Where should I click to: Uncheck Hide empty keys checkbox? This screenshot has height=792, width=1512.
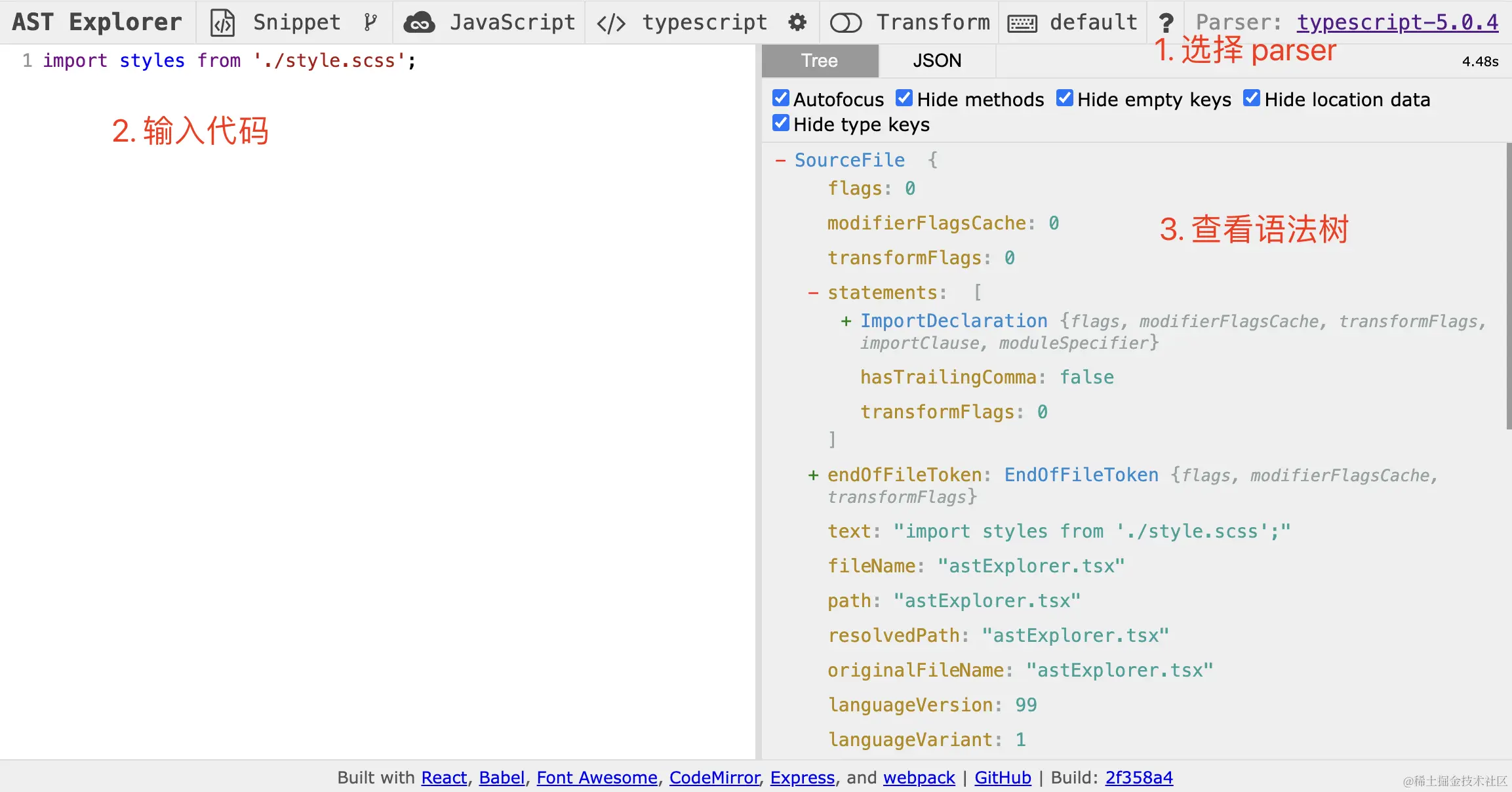tap(1065, 98)
